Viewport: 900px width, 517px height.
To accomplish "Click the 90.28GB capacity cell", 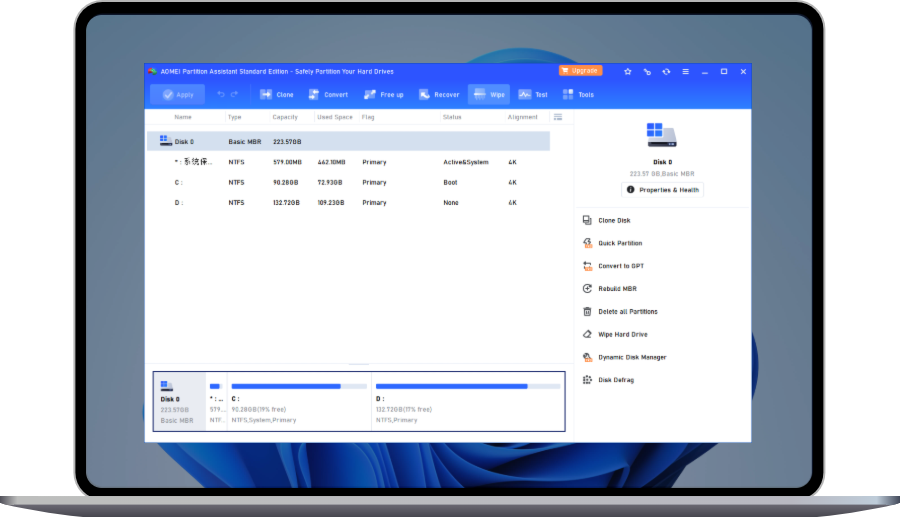I will tap(285, 182).
